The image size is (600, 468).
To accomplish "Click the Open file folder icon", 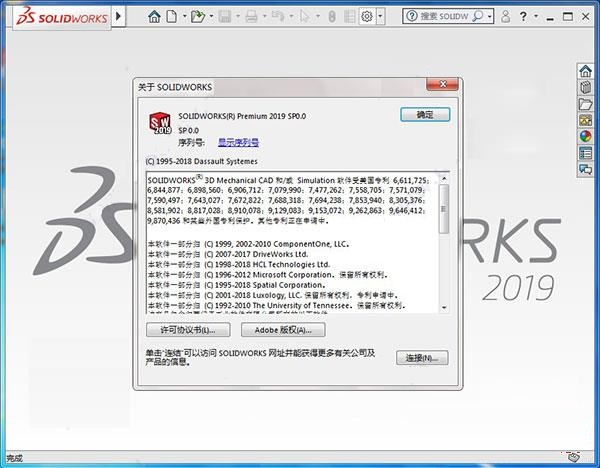I will pyautogui.click(x=198, y=16).
